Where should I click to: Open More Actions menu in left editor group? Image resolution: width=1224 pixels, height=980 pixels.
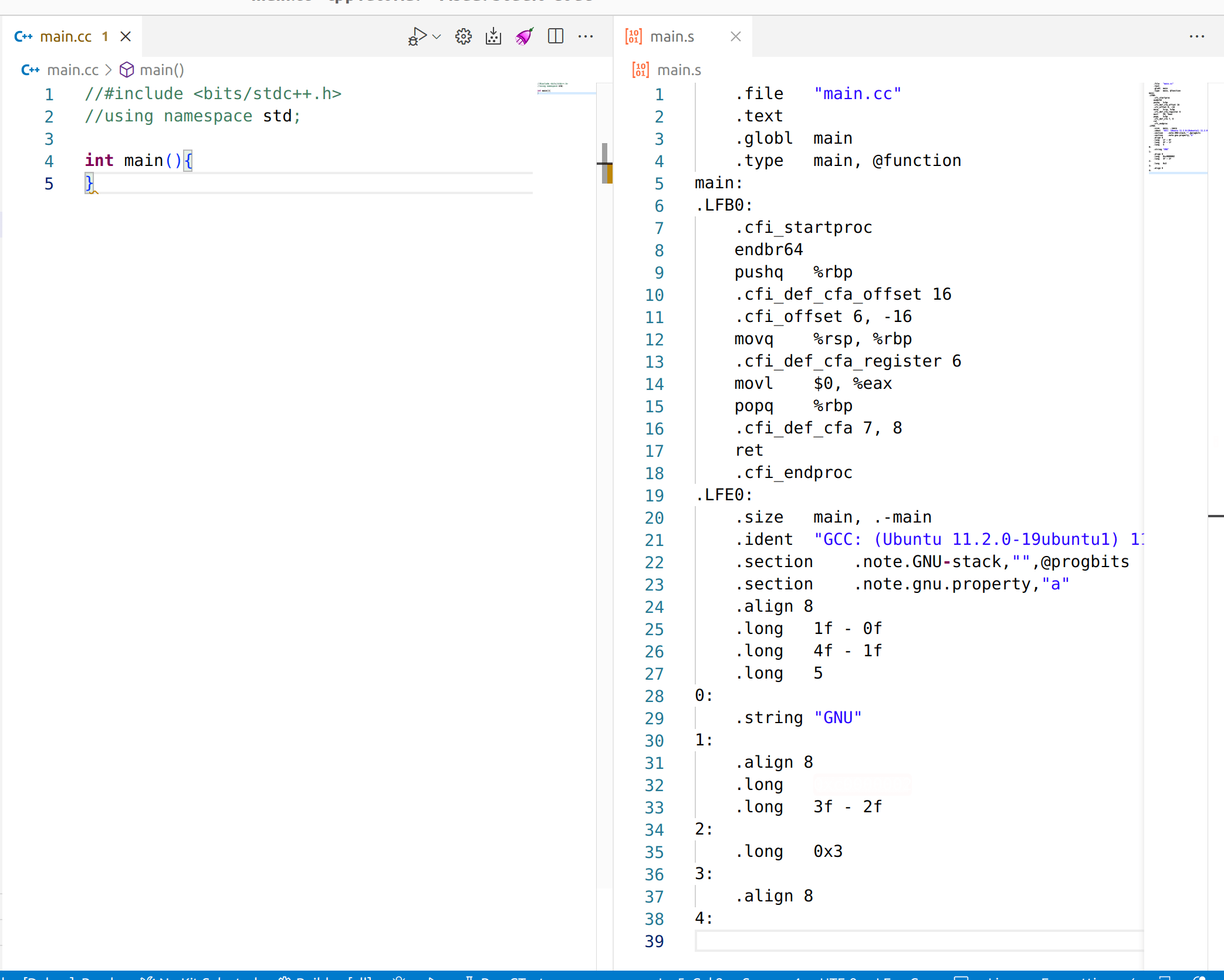click(x=586, y=36)
